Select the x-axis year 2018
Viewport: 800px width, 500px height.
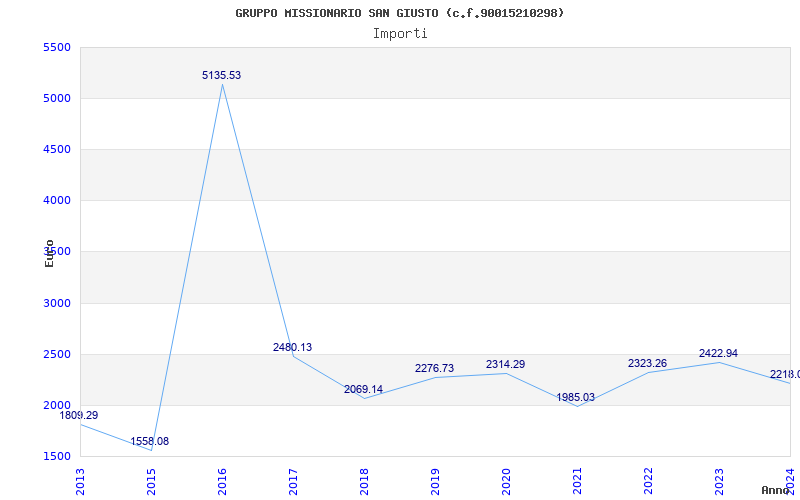[364, 481]
